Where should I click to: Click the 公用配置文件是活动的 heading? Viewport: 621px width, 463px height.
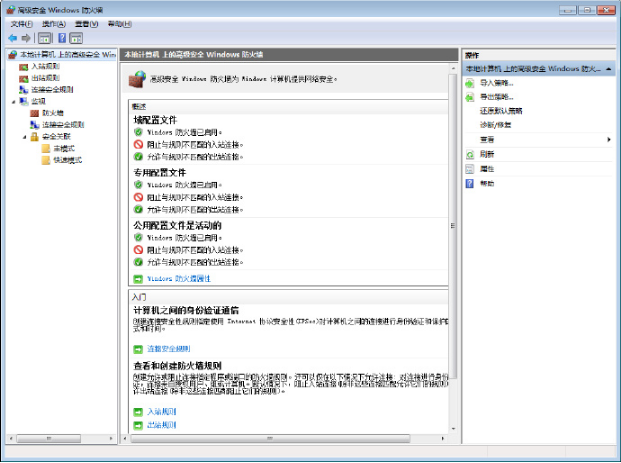pos(177,226)
